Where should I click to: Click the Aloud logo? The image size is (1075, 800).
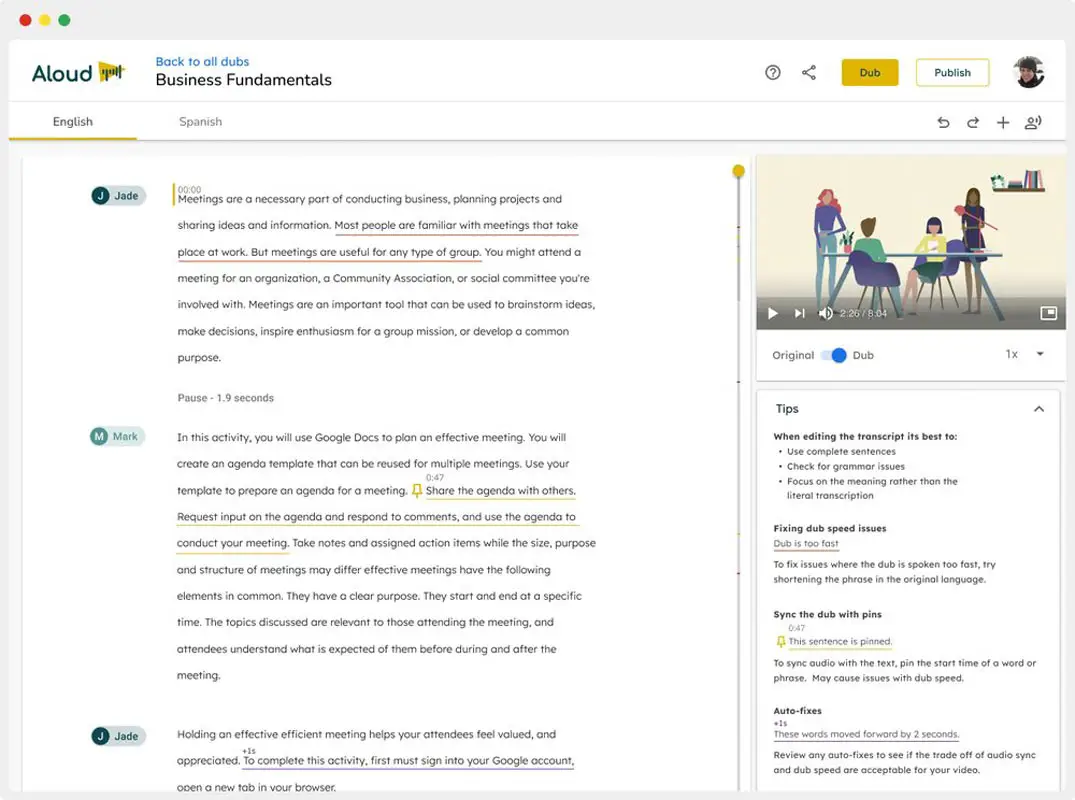click(x=79, y=73)
